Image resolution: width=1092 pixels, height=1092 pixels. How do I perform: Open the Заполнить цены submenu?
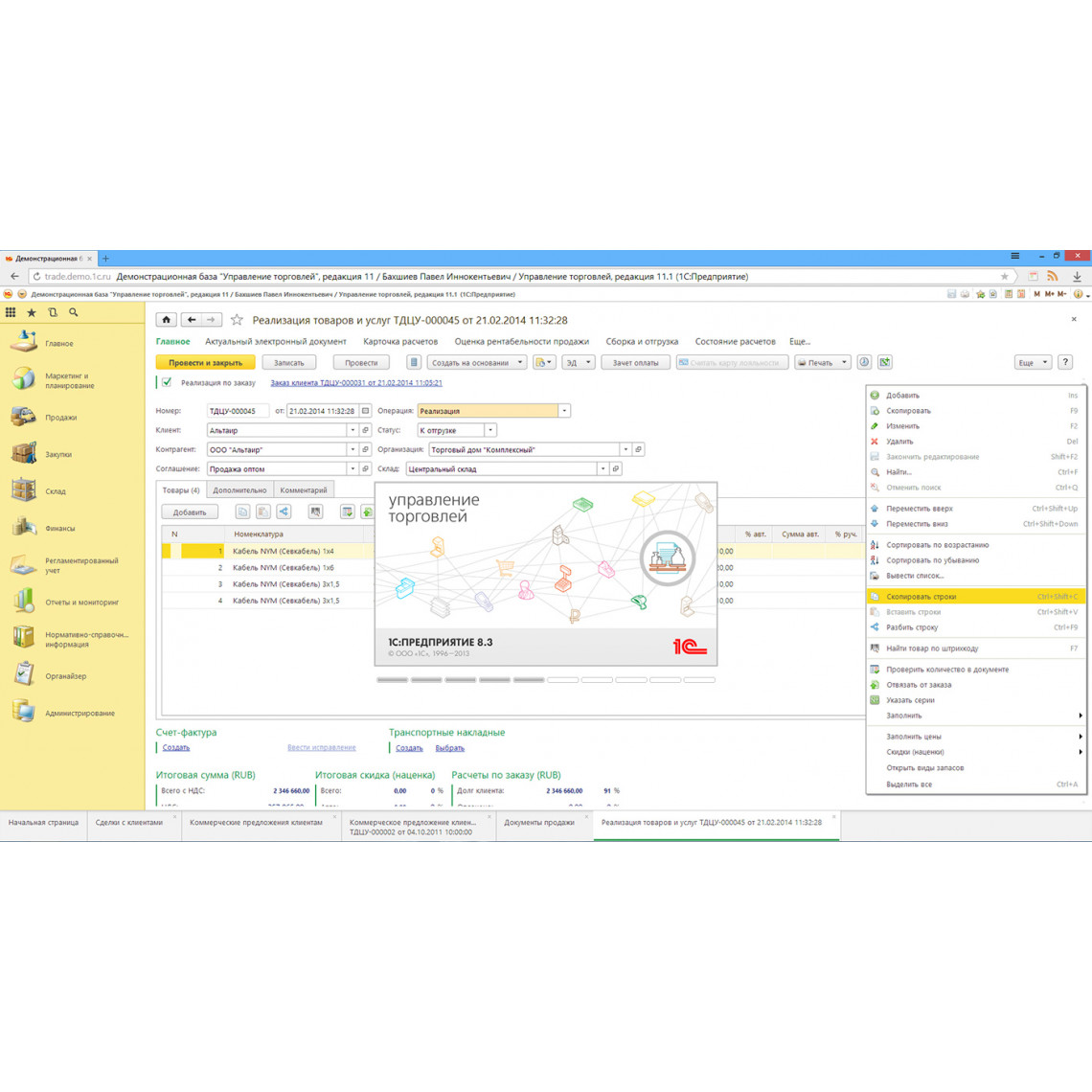[x=976, y=736]
